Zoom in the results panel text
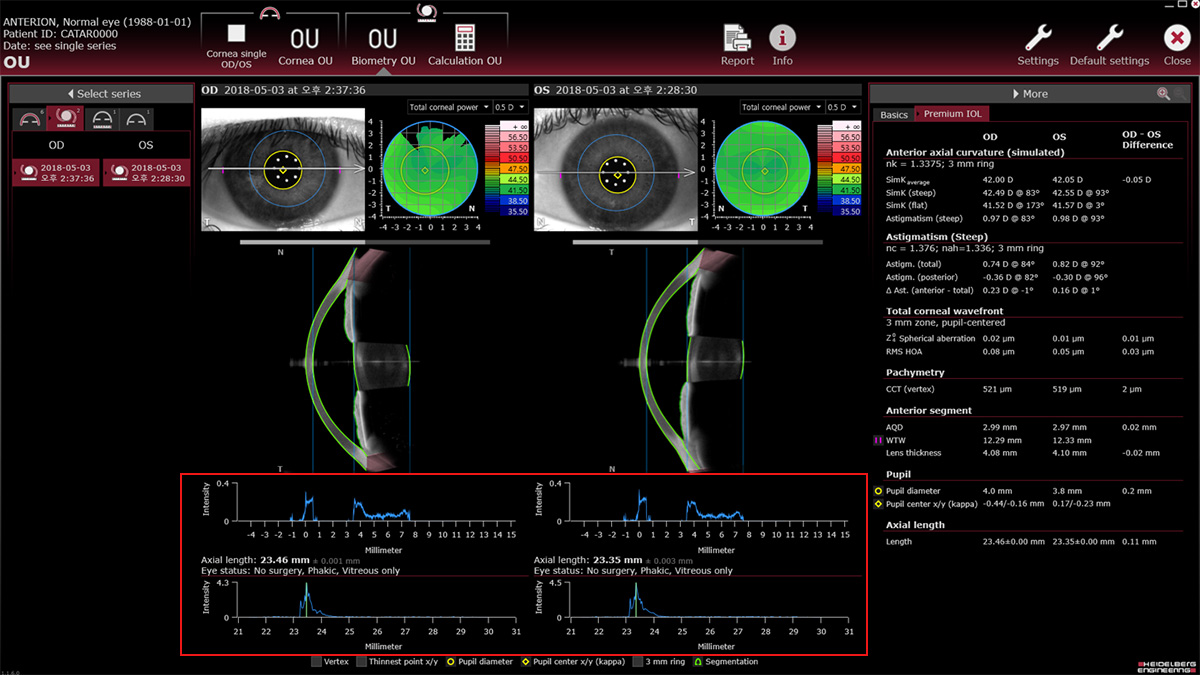The height and width of the screenshot is (675, 1200). click(x=1163, y=93)
